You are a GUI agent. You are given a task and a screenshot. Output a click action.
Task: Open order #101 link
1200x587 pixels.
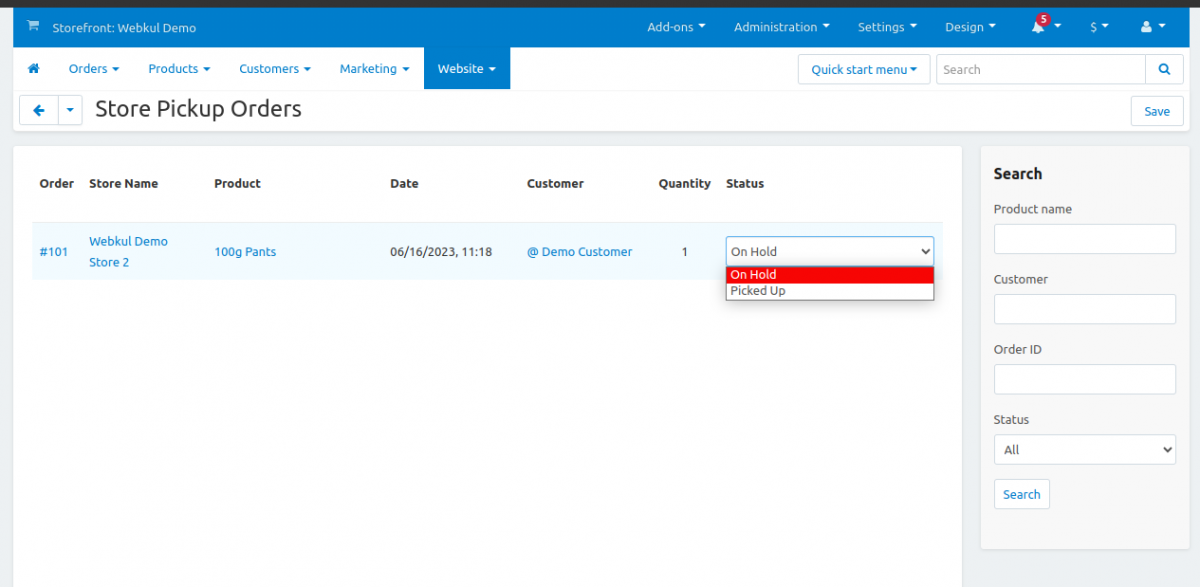(54, 252)
